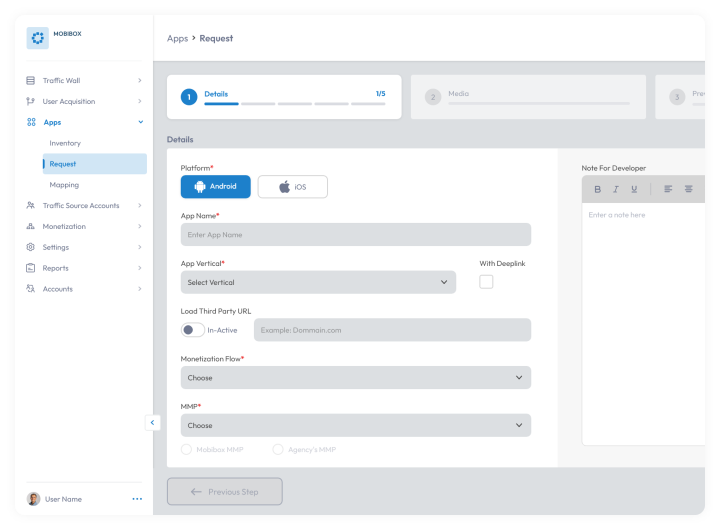Toggle italic formatting in note editor
720x530 pixels.
[x=616, y=189]
